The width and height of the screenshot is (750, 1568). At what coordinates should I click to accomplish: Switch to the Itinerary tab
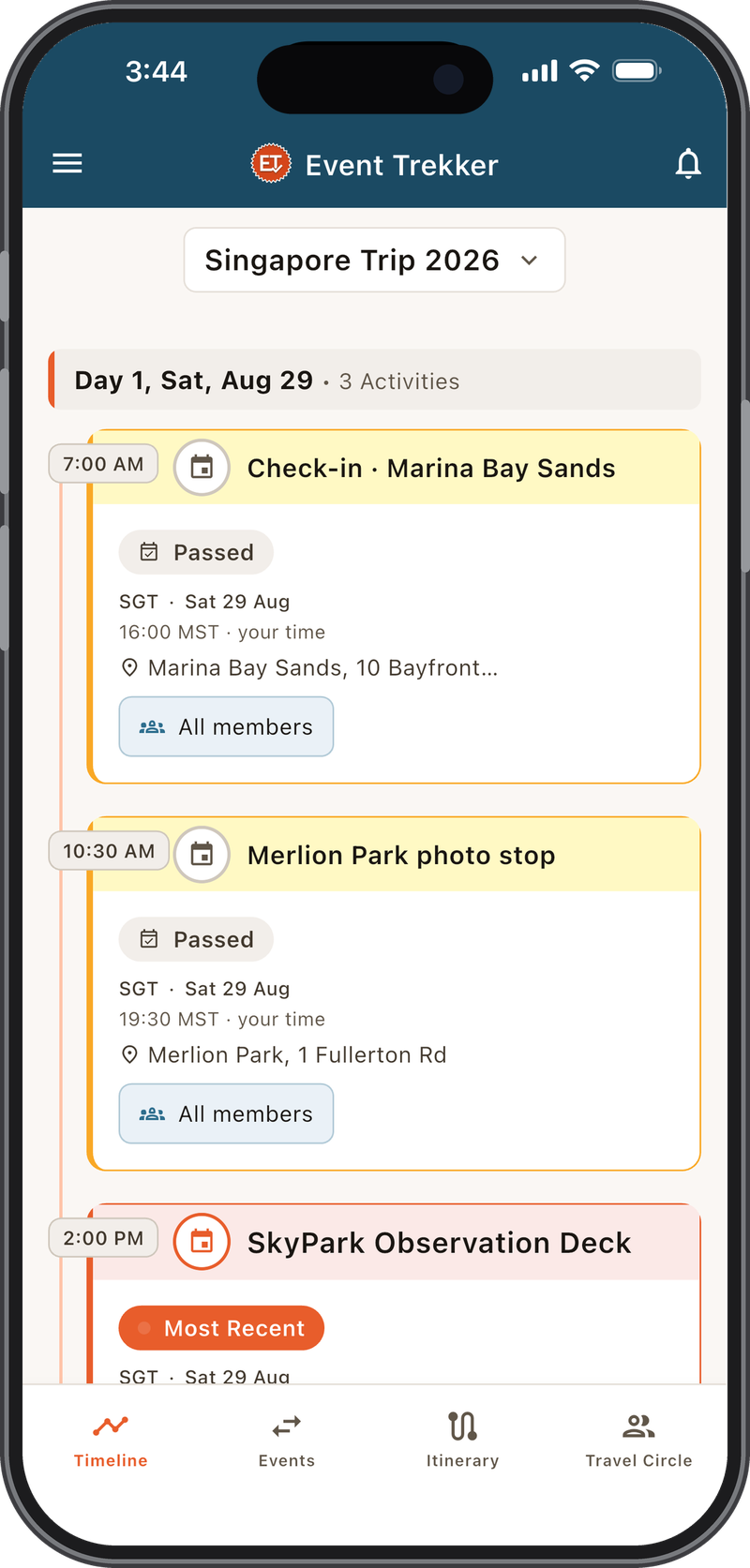(x=462, y=1441)
